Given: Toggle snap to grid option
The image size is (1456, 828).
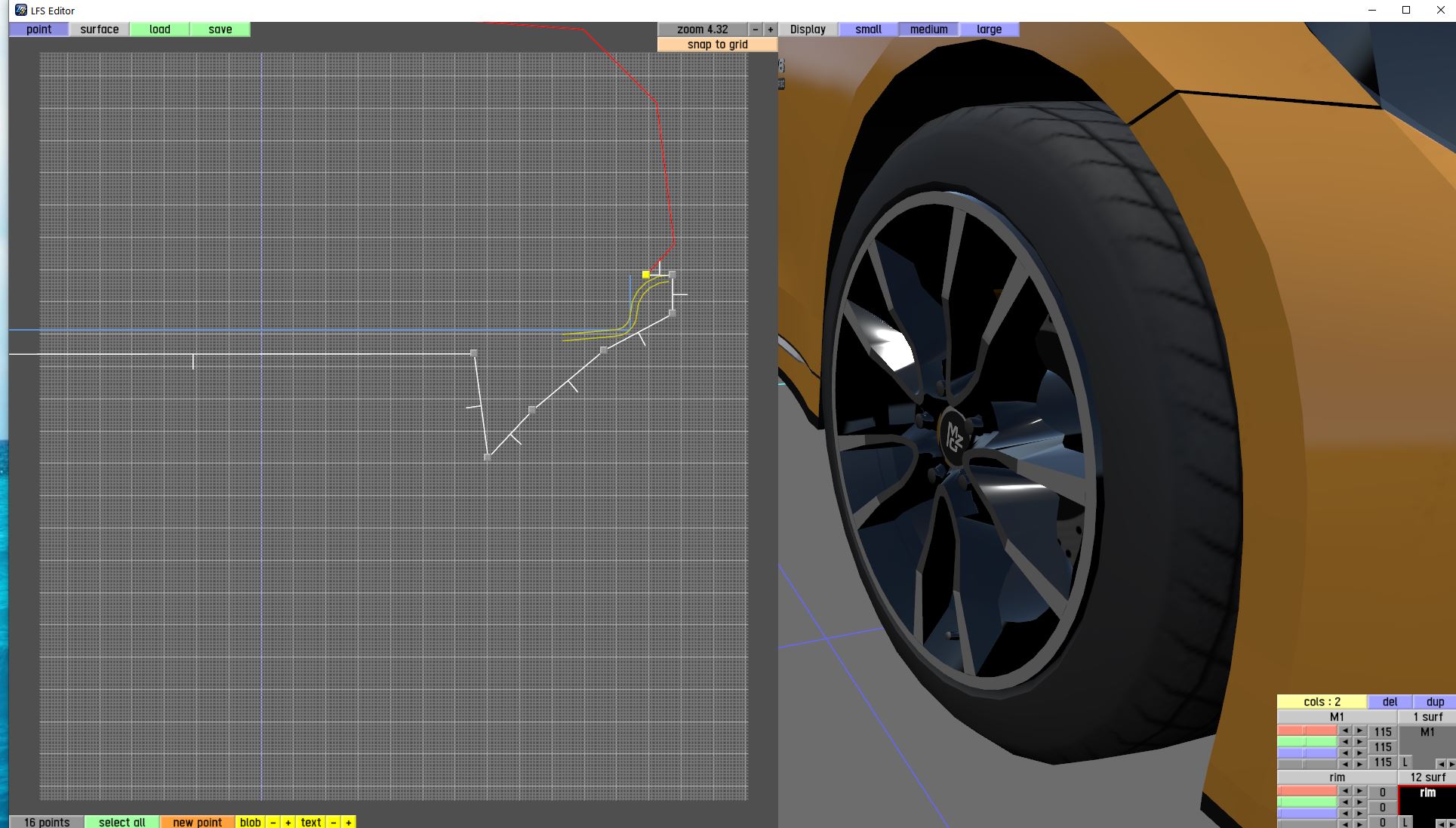Looking at the screenshot, I should tap(717, 45).
